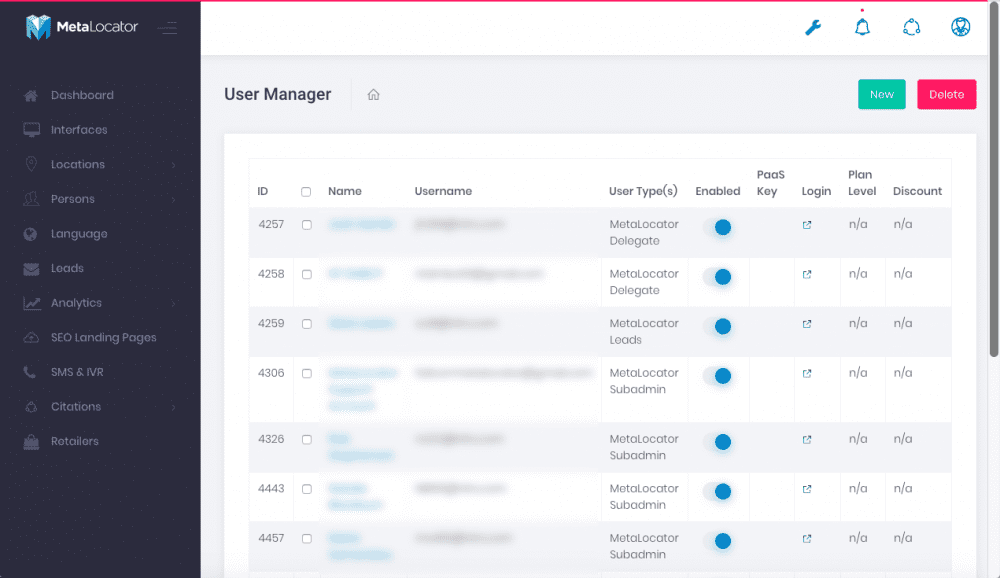The height and width of the screenshot is (578, 1000).
Task: Expand the Analytics submenu arrow
Action: click(x=173, y=303)
